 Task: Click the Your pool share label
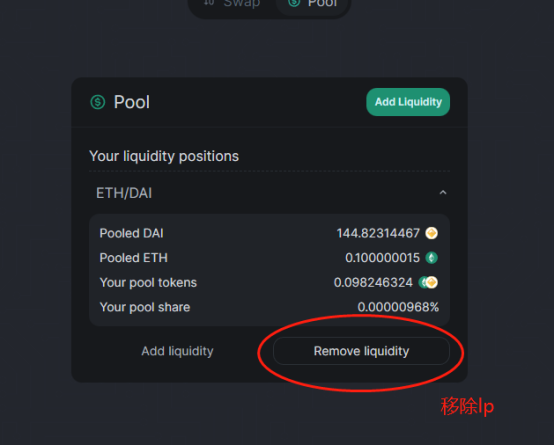pos(145,307)
